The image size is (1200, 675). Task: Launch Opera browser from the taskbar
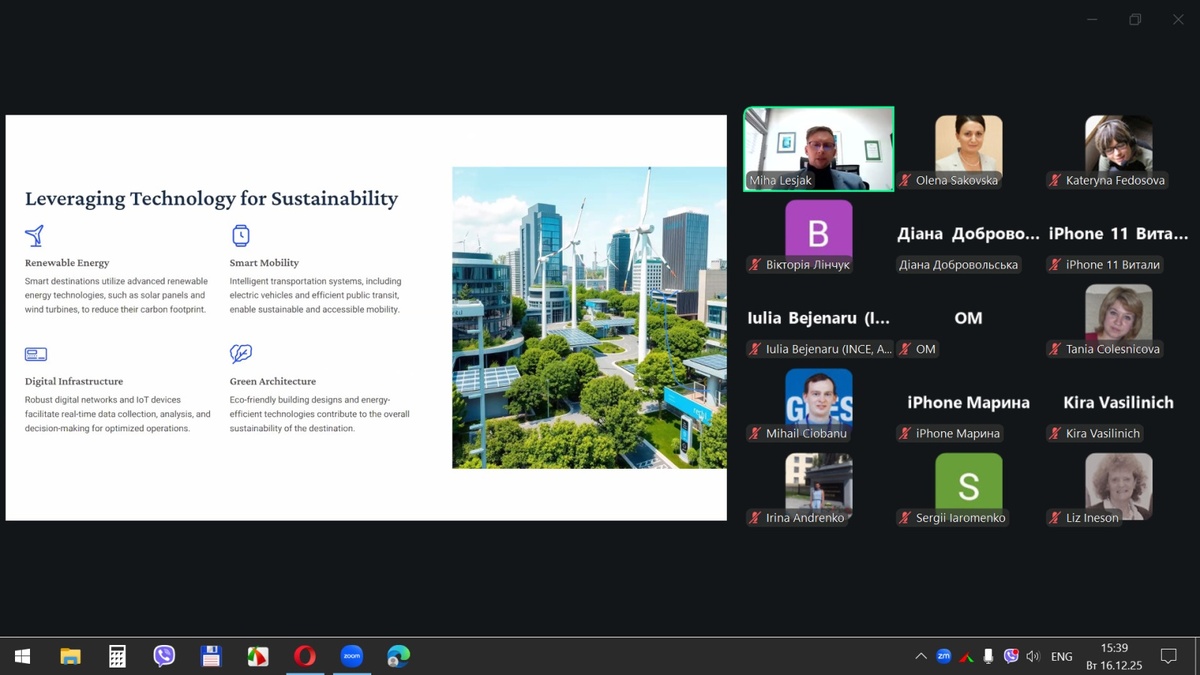(305, 656)
